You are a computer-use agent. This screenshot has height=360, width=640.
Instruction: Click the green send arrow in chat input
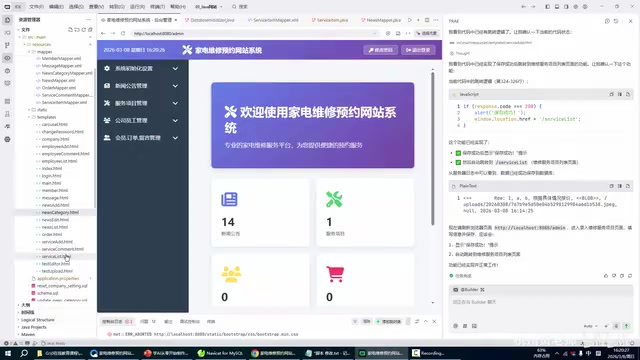627,326
